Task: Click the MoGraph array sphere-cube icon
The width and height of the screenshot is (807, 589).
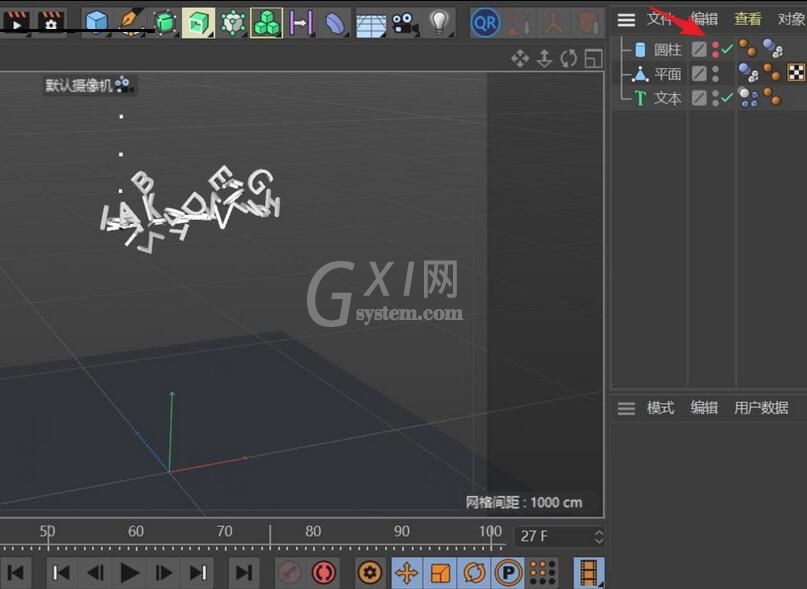Action: (233, 23)
